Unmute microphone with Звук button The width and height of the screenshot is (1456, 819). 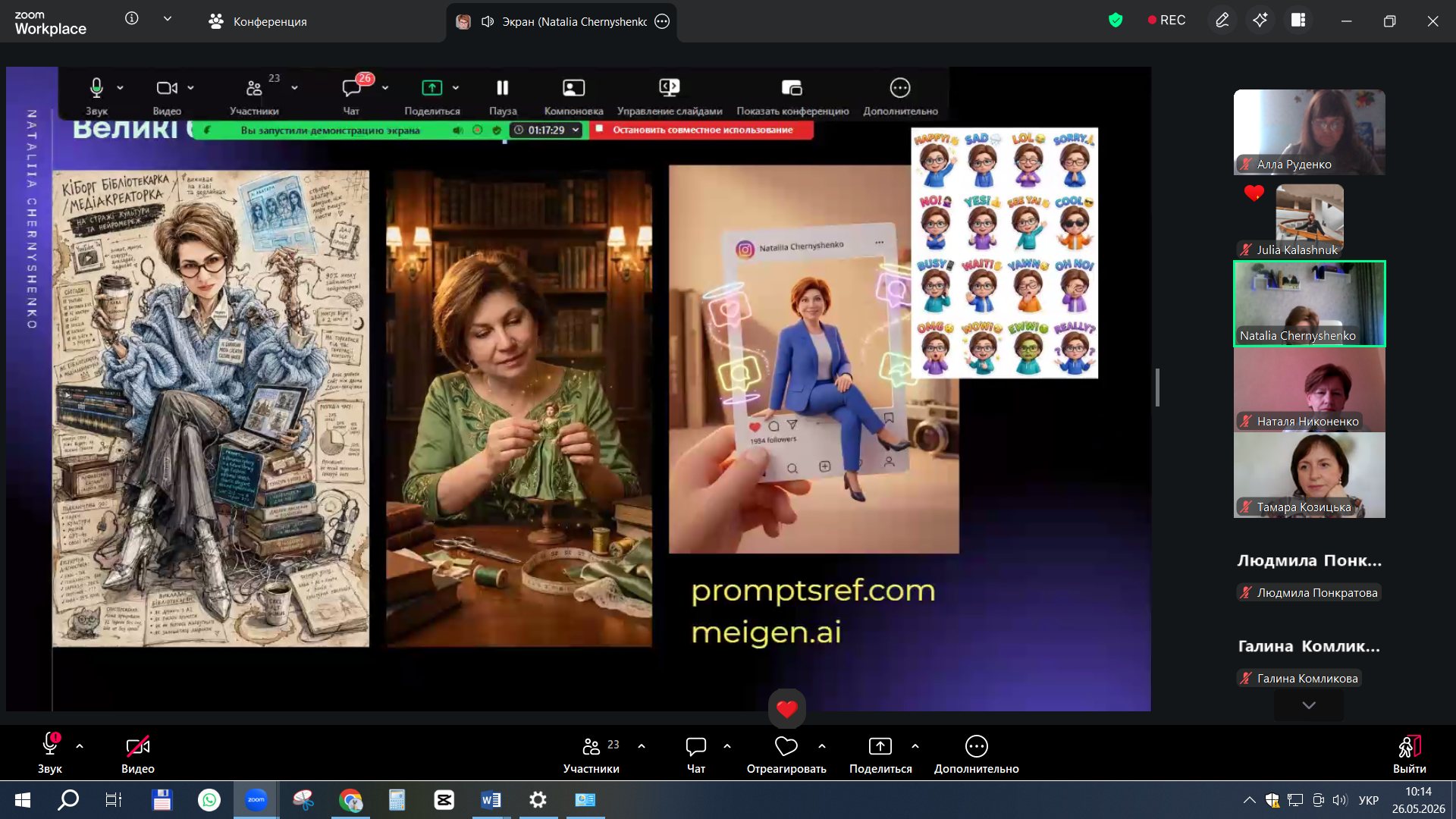[50, 755]
